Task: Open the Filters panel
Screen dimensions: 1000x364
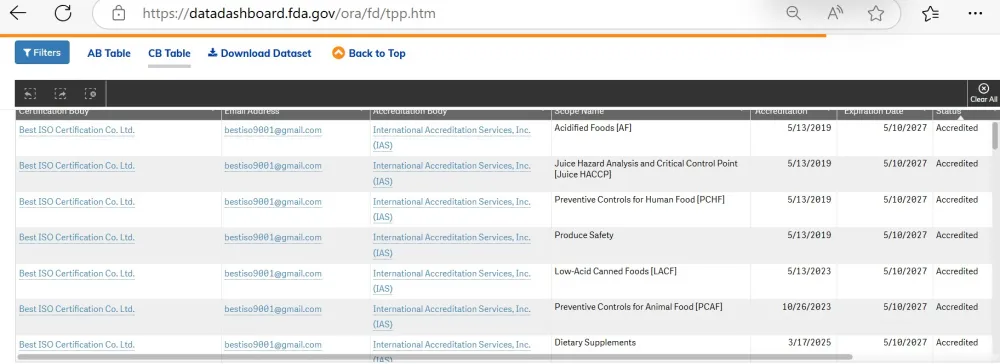Action: tap(42, 52)
